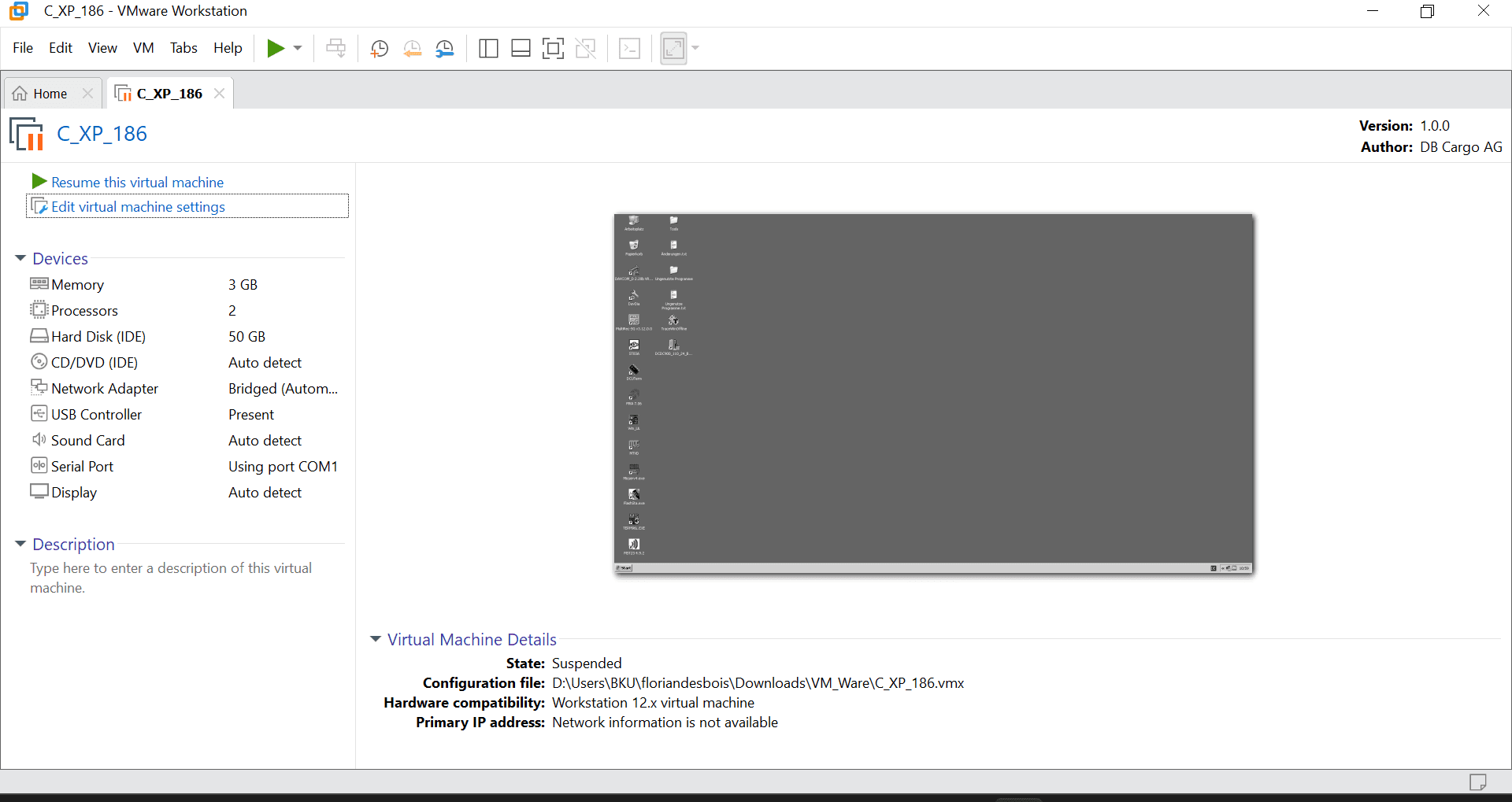Click the description text entry area
Screen dimensions: 1512x802
pyautogui.click(x=171, y=578)
